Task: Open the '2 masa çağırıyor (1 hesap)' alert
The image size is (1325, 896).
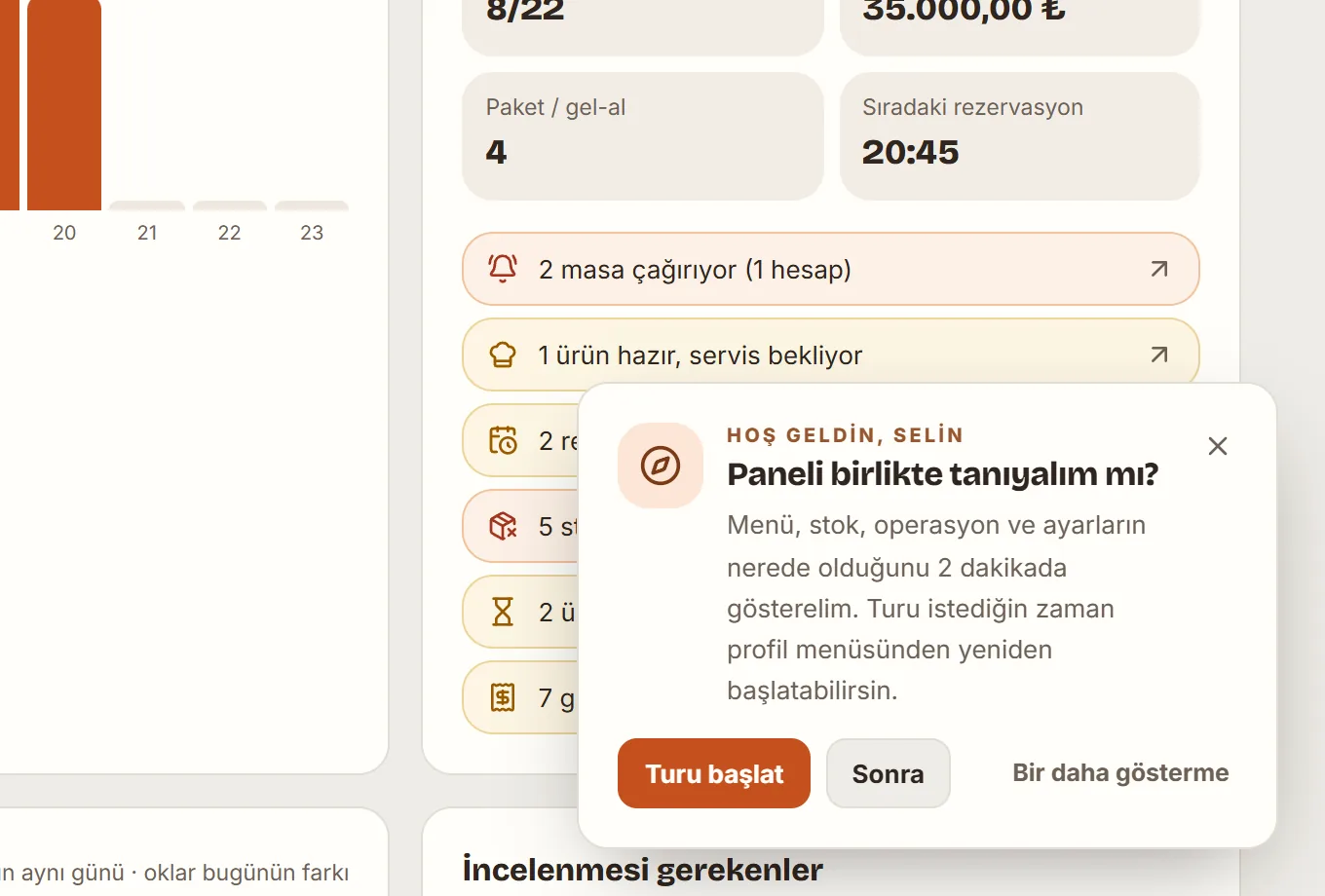Action: 831,269
